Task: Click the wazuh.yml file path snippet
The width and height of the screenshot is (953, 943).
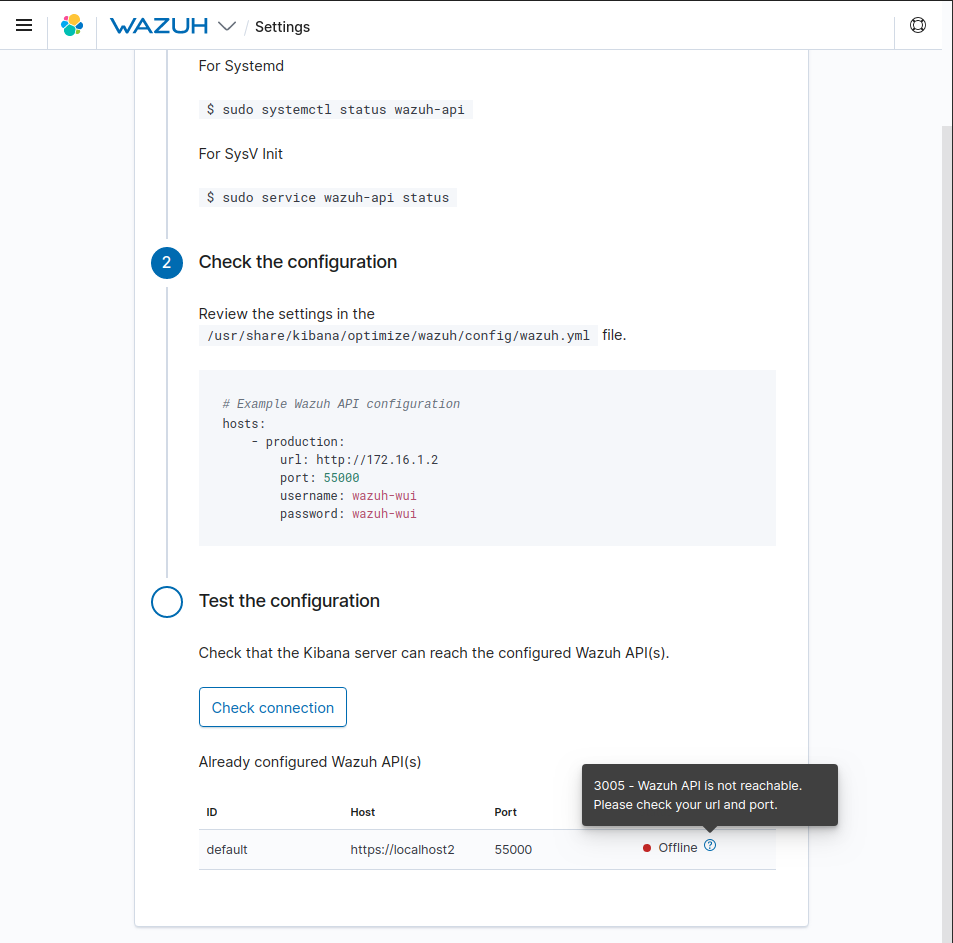Action: tap(397, 335)
